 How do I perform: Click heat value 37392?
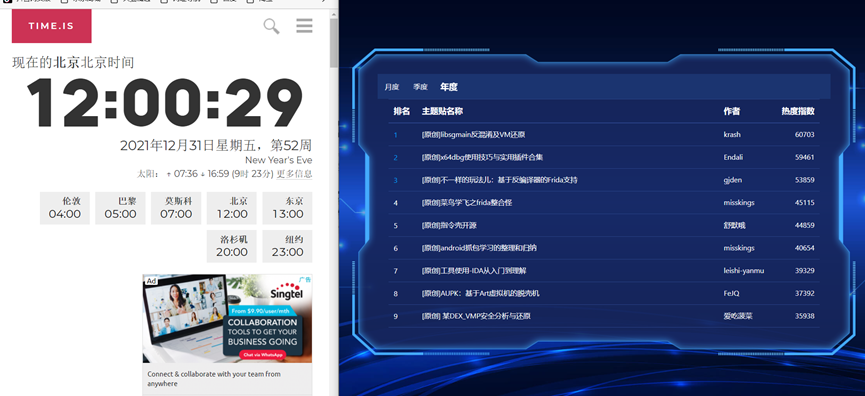[x=804, y=293]
